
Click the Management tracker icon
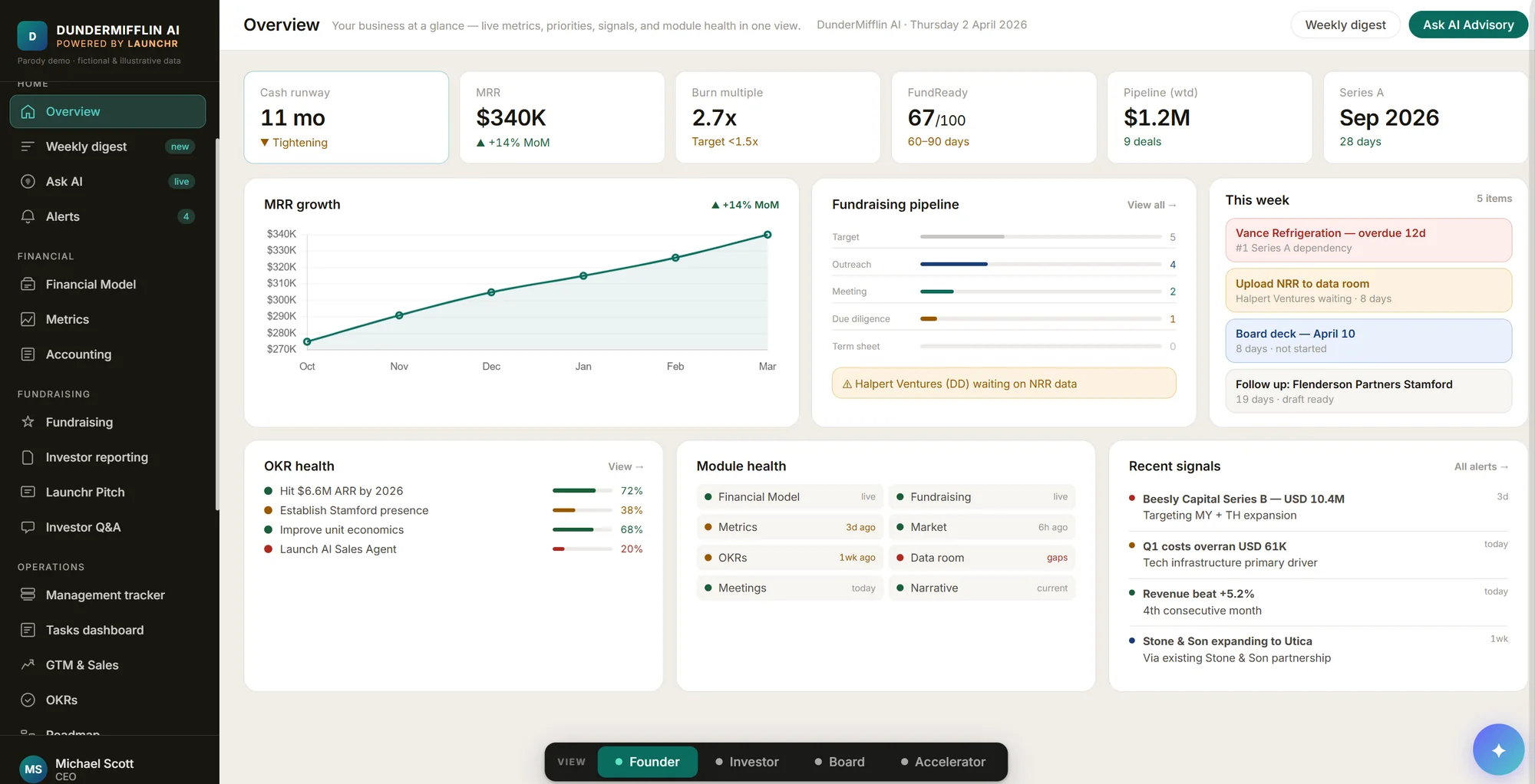pyautogui.click(x=28, y=595)
